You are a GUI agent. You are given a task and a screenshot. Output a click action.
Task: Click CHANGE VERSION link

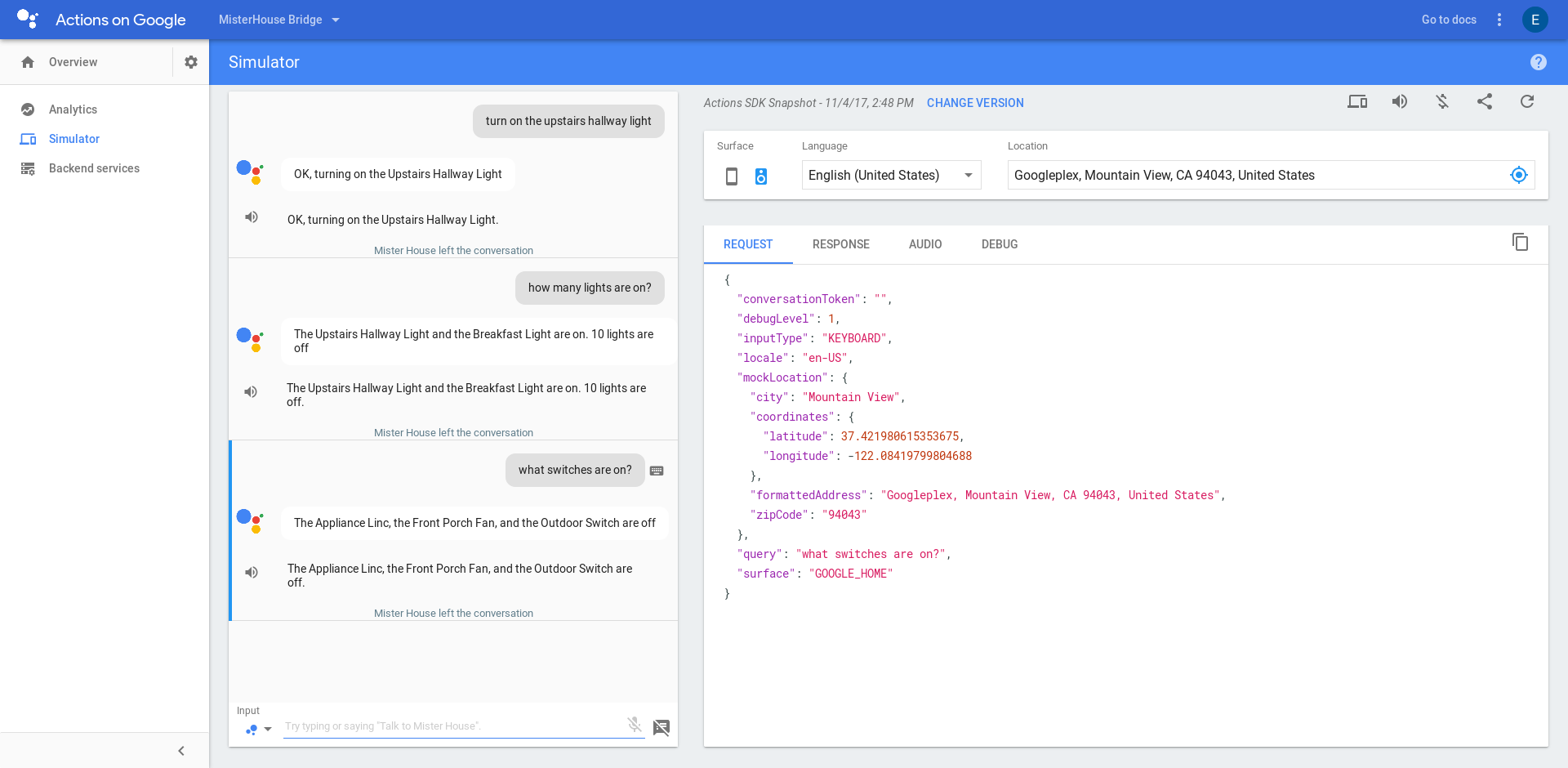(975, 103)
